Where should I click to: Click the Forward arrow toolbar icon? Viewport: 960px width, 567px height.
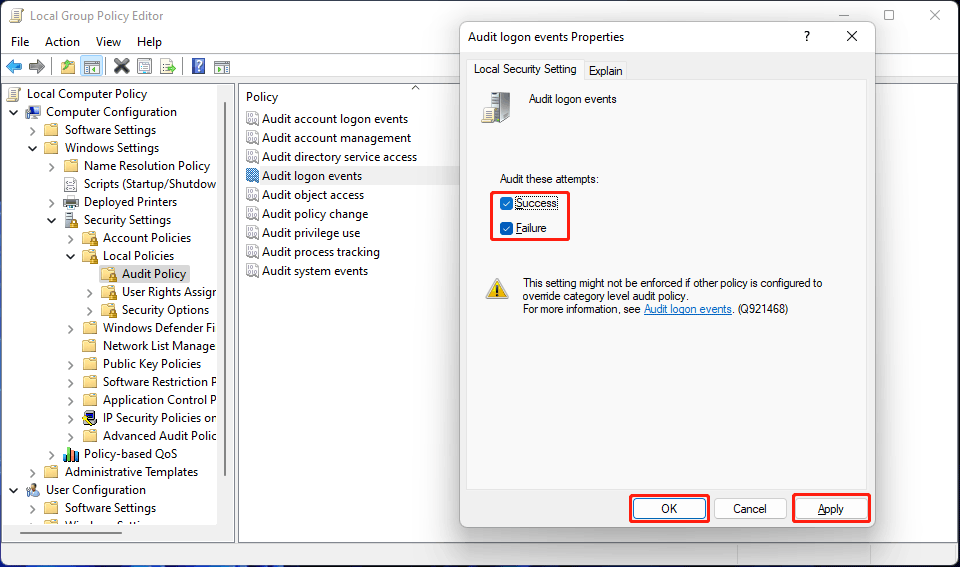pyautogui.click(x=37, y=66)
